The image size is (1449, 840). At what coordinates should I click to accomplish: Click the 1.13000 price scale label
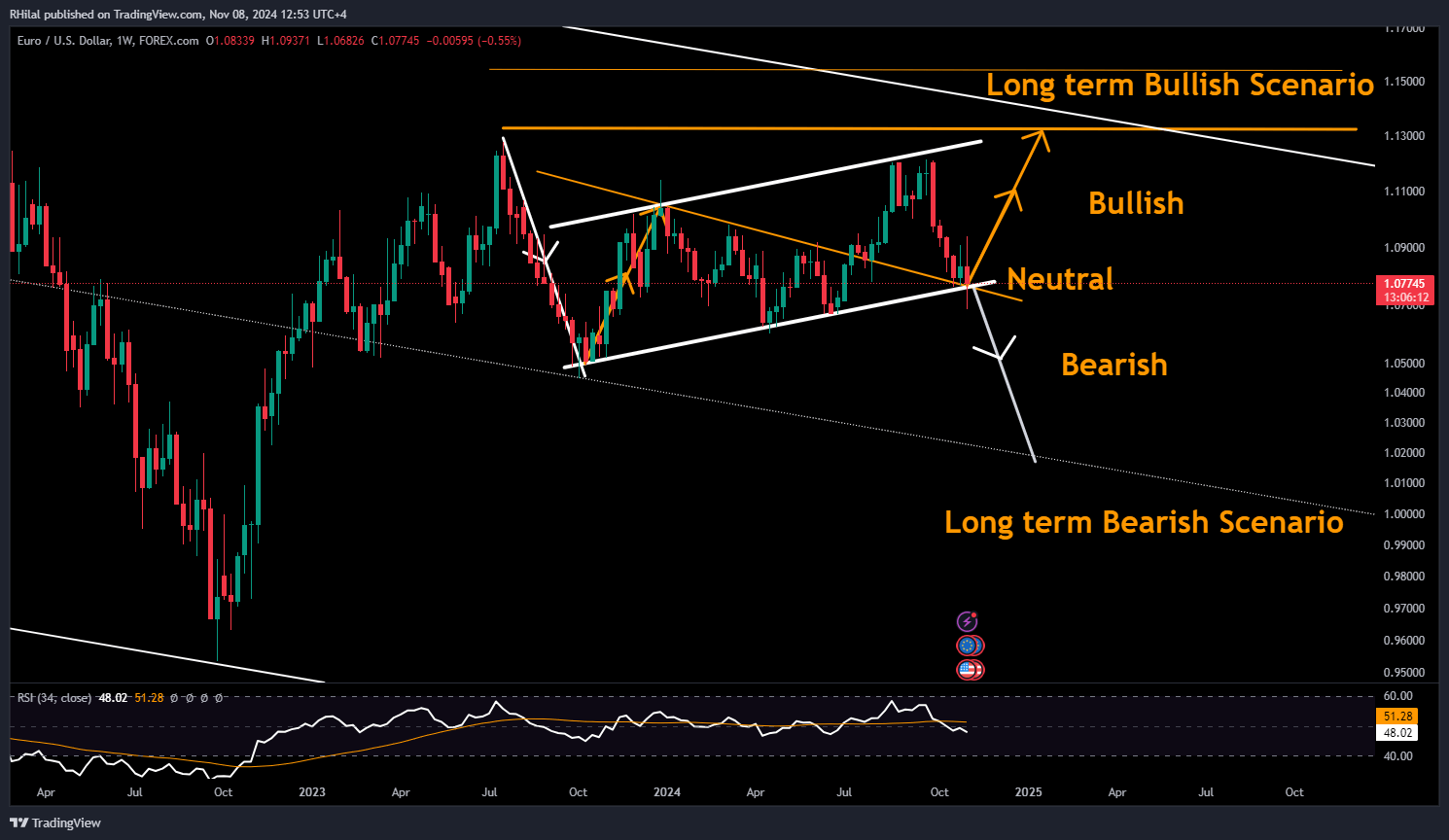click(1404, 136)
